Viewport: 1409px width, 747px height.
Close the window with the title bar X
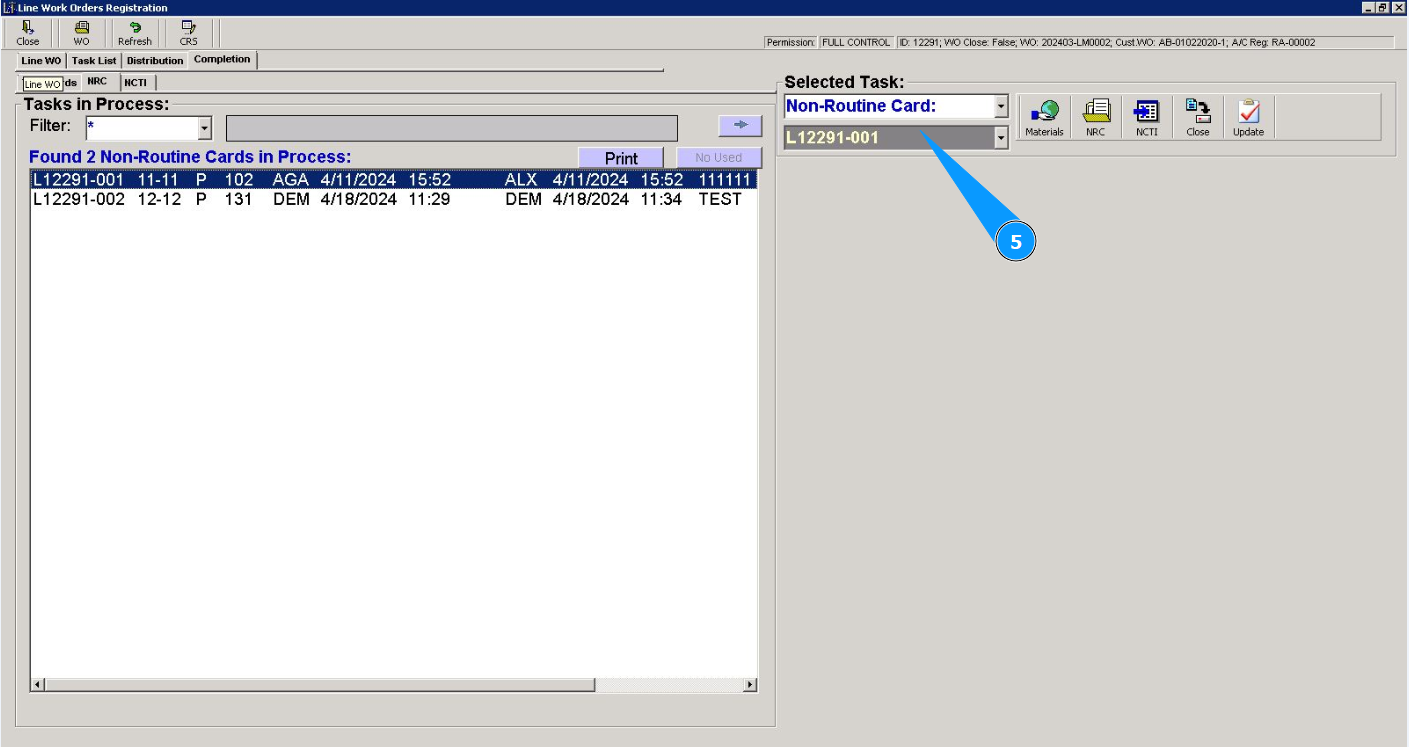tap(1398, 7)
